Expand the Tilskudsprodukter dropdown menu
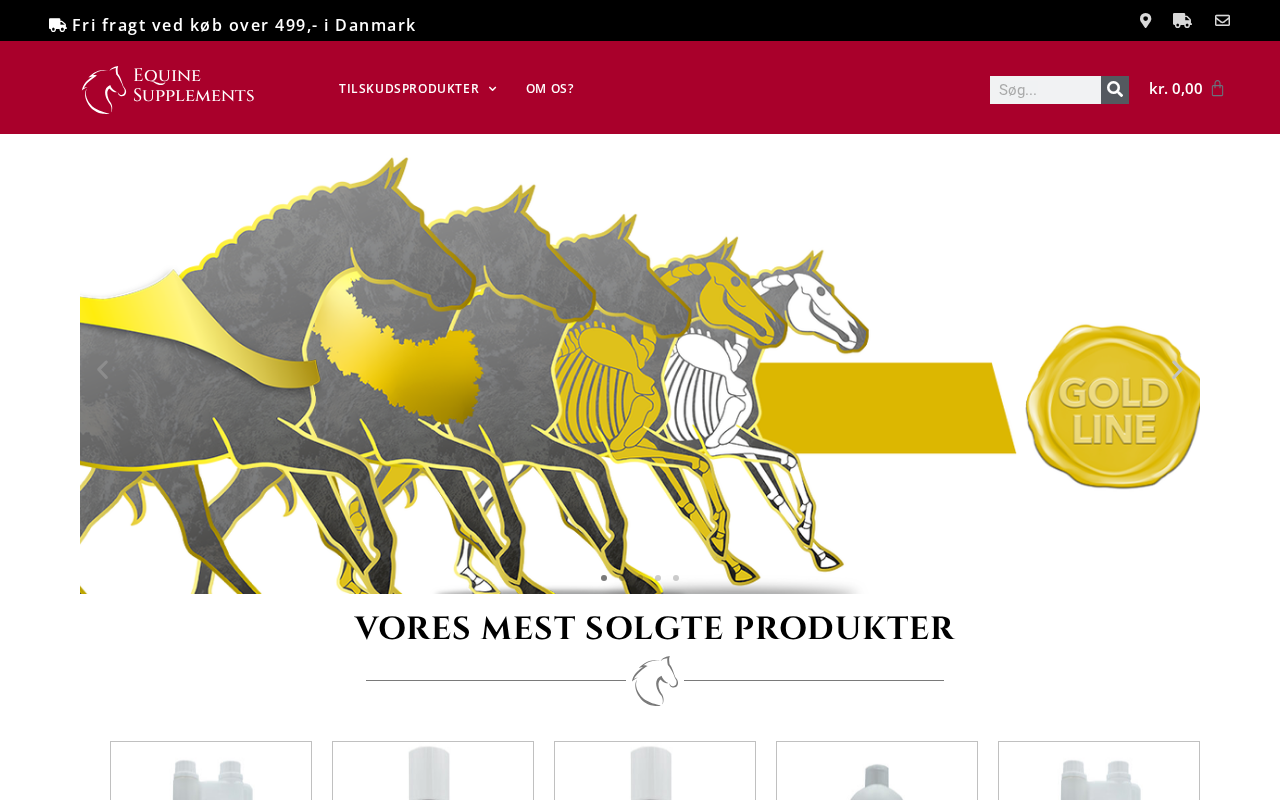1280x800 pixels. click(417, 89)
